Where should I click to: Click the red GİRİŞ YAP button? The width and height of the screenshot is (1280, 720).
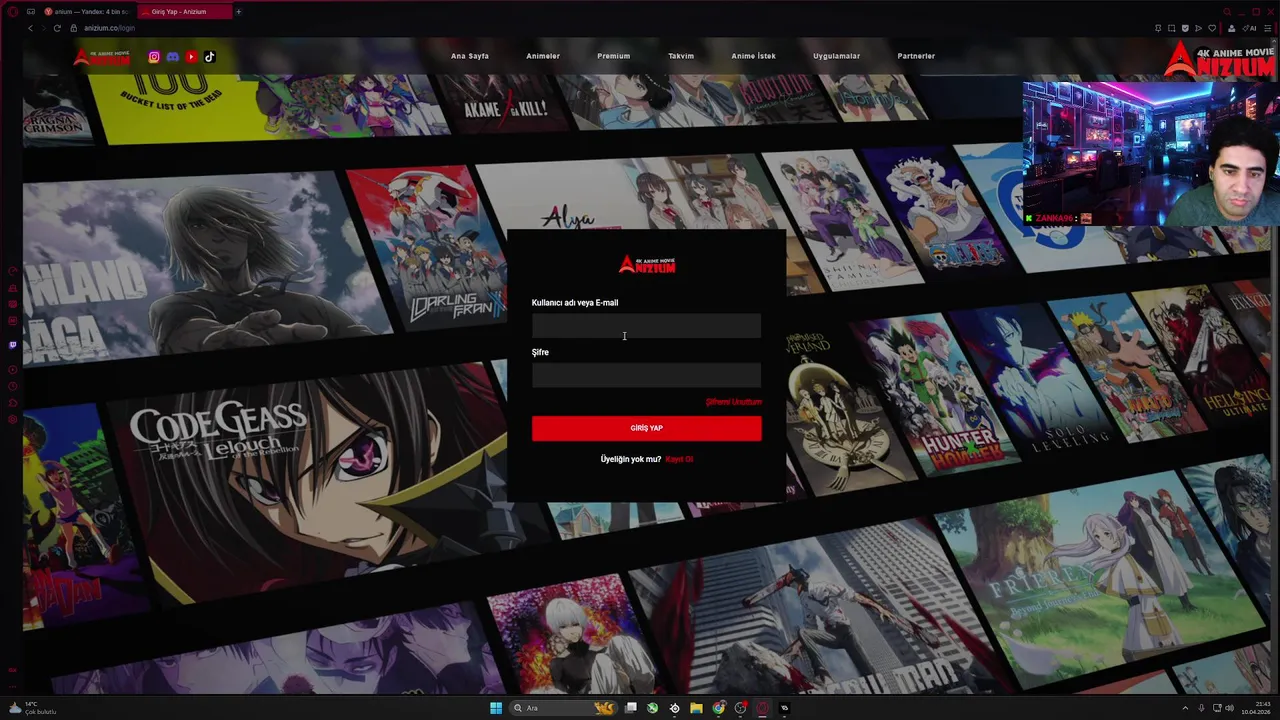[646, 428]
